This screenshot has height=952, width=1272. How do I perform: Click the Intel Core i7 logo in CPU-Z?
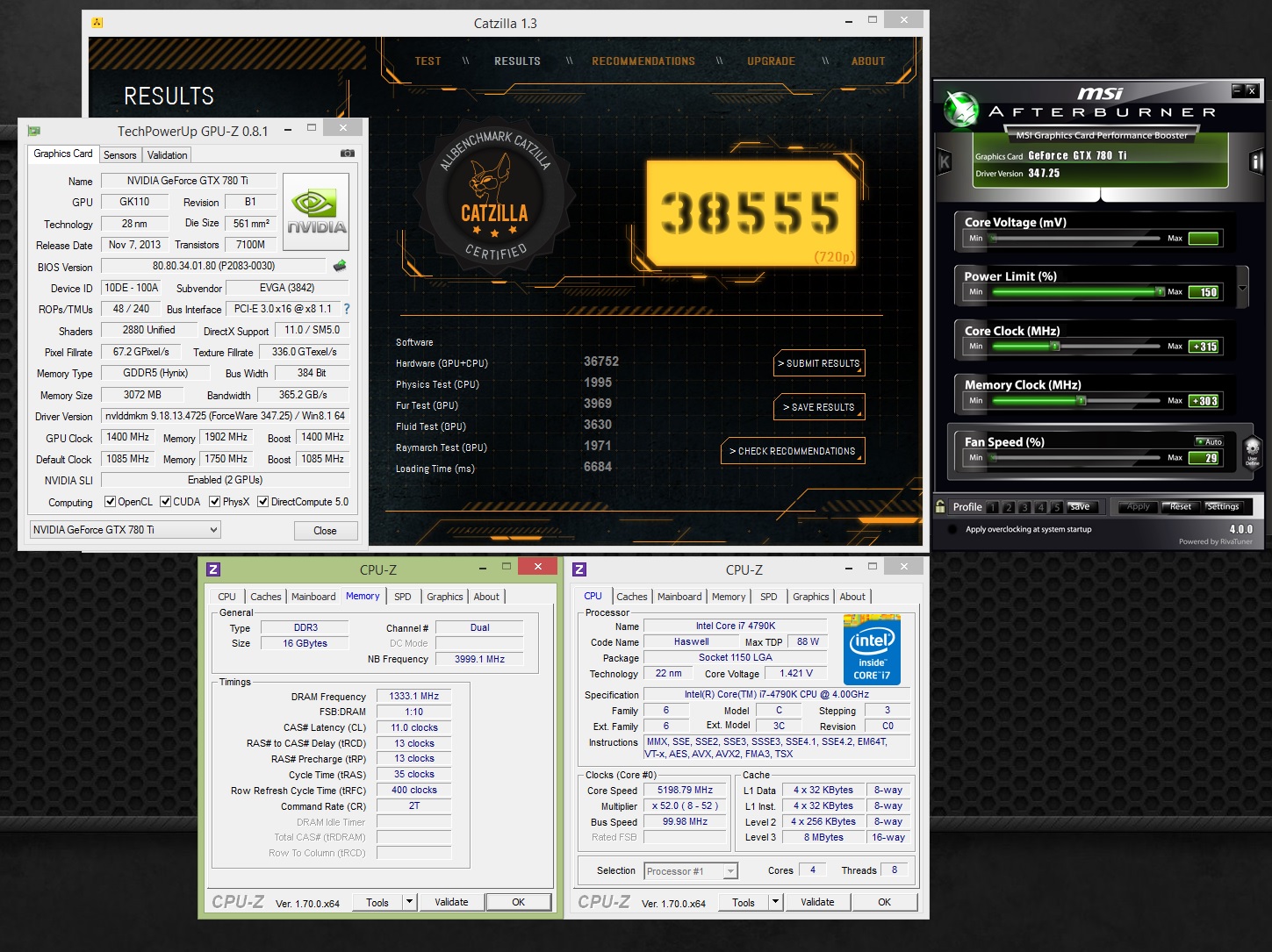pyautogui.click(x=871, y=650)
